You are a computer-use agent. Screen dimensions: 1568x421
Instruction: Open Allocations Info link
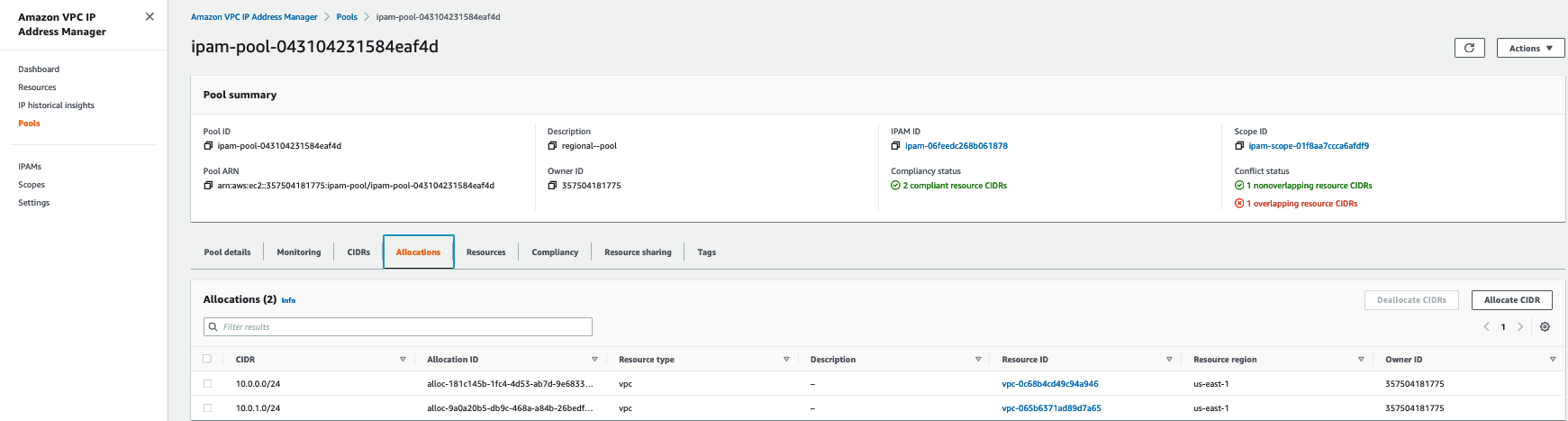tap(288, 300)
